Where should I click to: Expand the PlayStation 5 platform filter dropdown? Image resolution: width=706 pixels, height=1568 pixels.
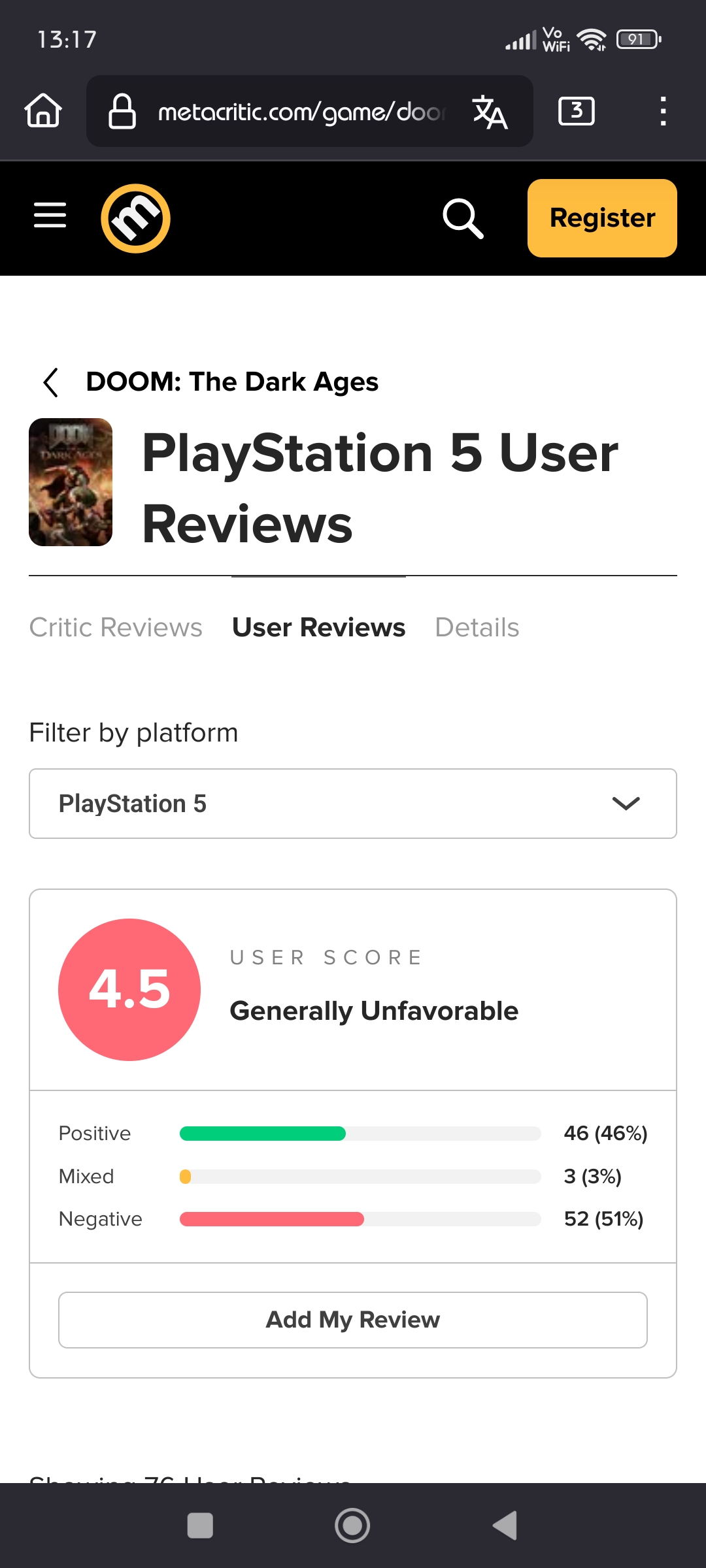click(x=353, y=804)
